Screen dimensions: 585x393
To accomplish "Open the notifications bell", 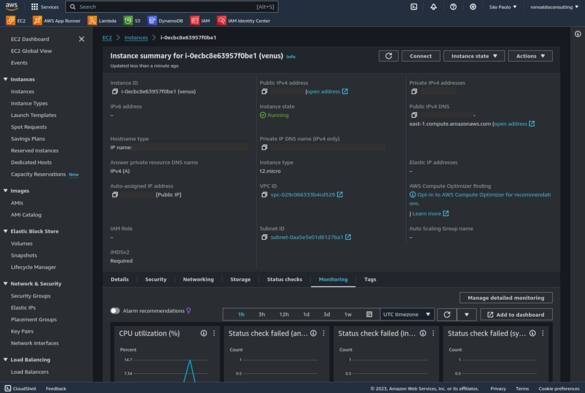I will tap(433, 7).
